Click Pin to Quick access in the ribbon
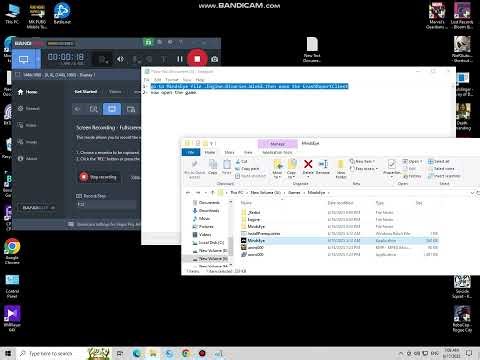Image resolution: width=480 pixels, height=360 pixels. pyautogui.click(x=194, y=169)
